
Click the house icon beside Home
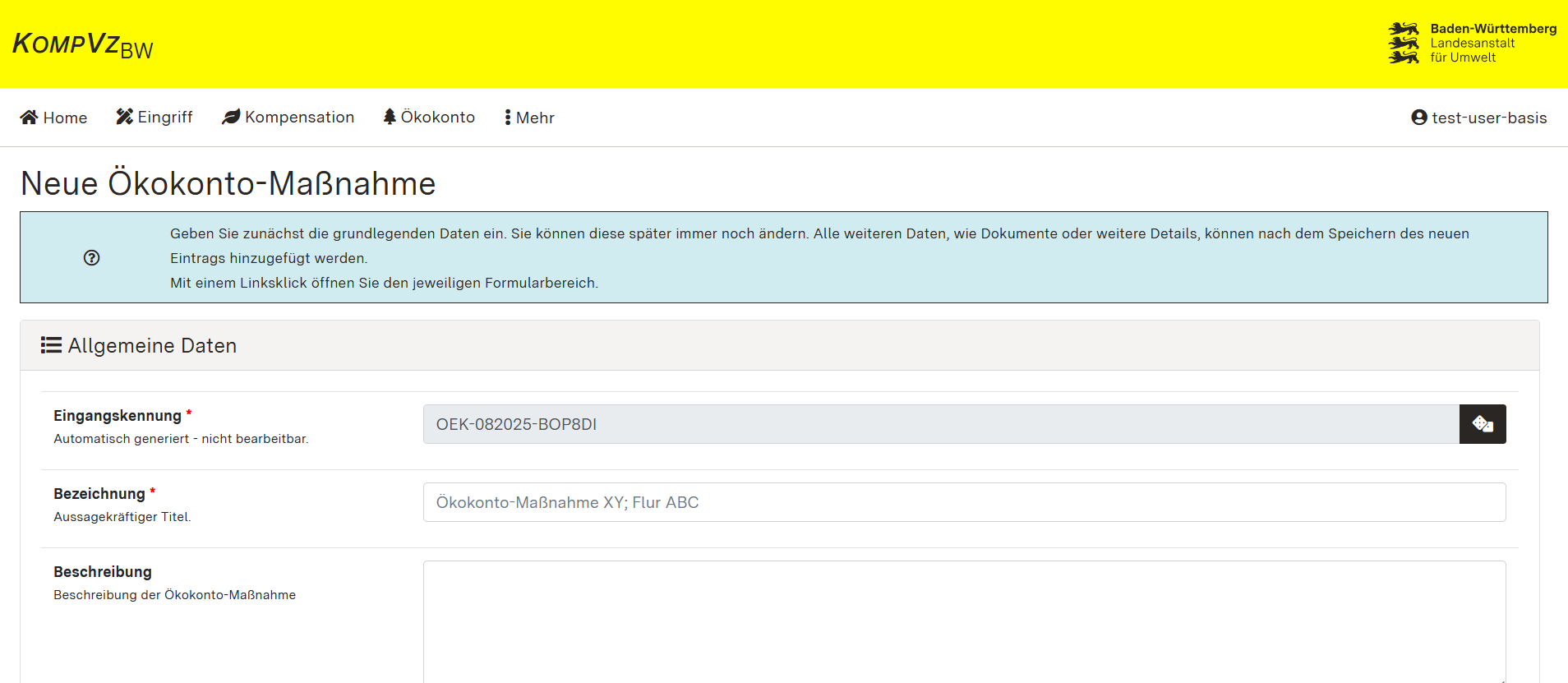click(29, 118)
